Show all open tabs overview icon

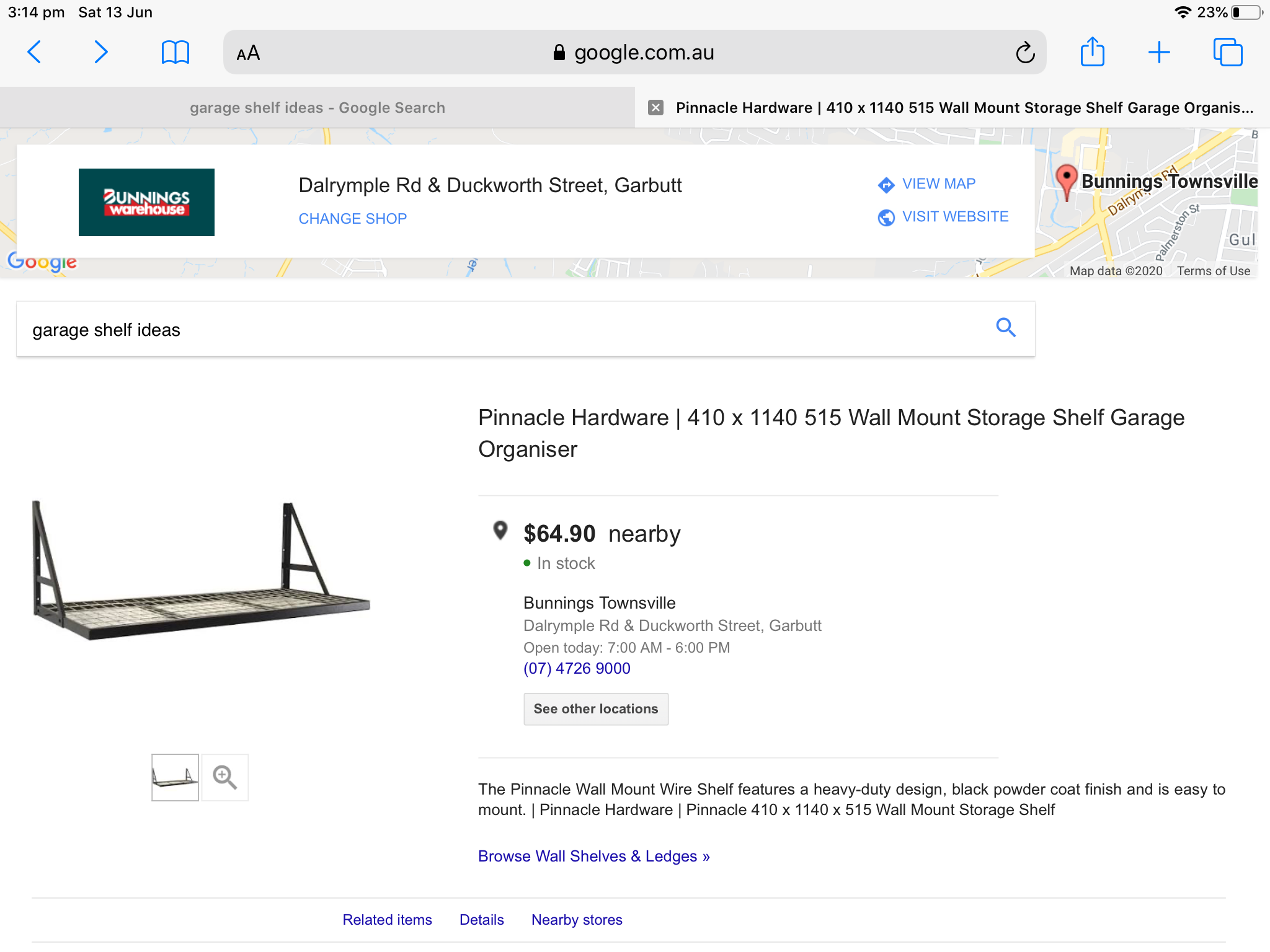[x=1227, y=52]
